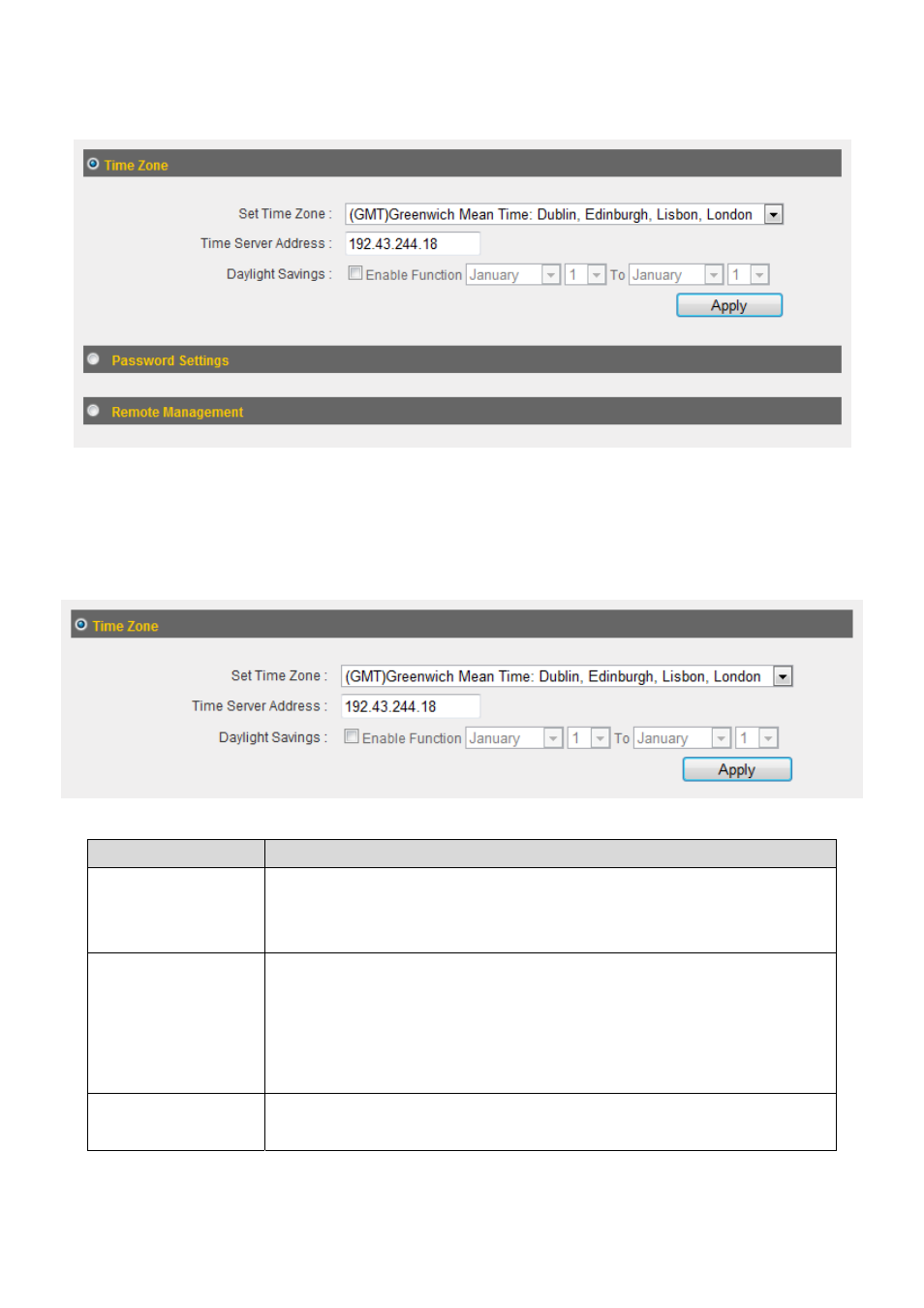Open daylight savings end month dropdown in upper panel
The image size is (924, 1308).
(x=676, y=275)
